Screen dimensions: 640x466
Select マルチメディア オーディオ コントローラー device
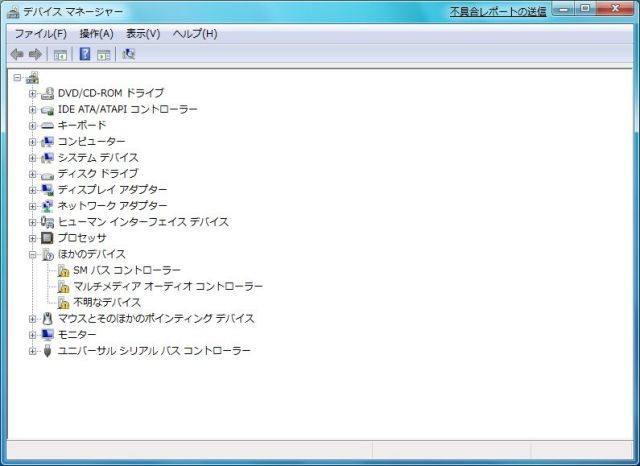pyautogui.click(x=168, y=287)
